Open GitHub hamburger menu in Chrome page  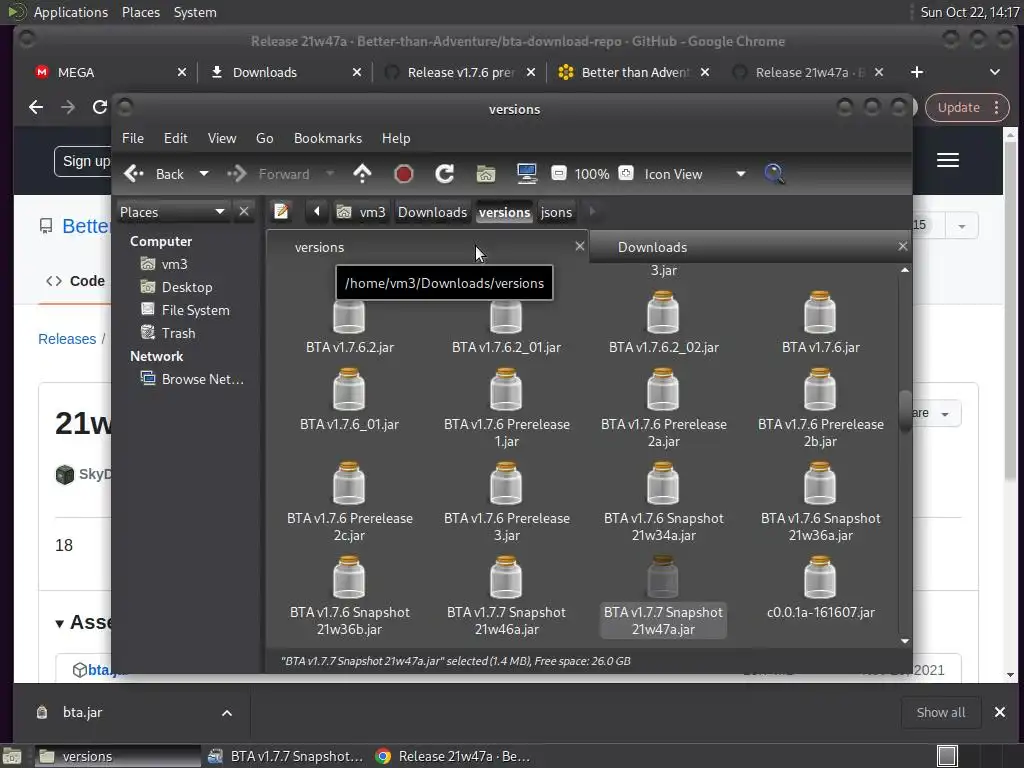point(948,160)
